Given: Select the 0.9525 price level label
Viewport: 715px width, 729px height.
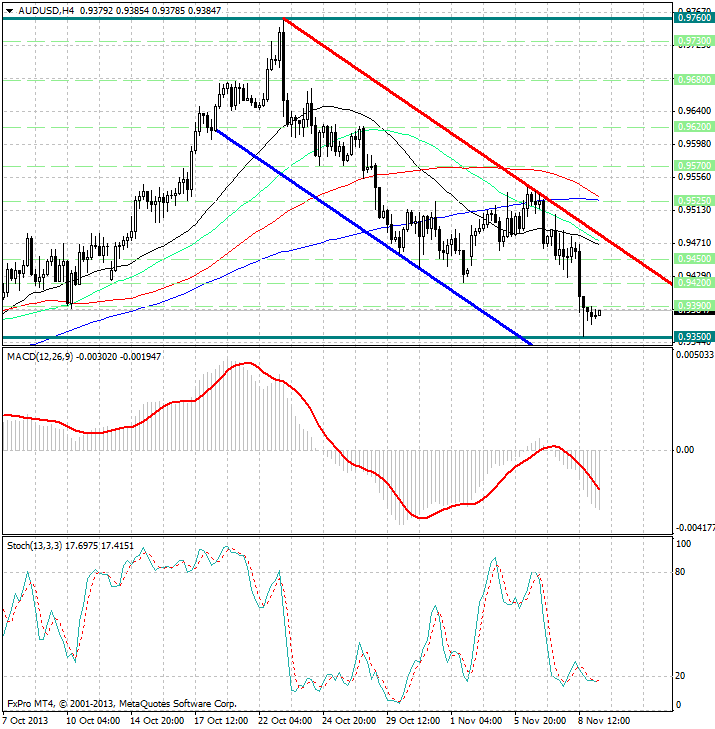Looking at the screenshot, I should pos(694,200).
